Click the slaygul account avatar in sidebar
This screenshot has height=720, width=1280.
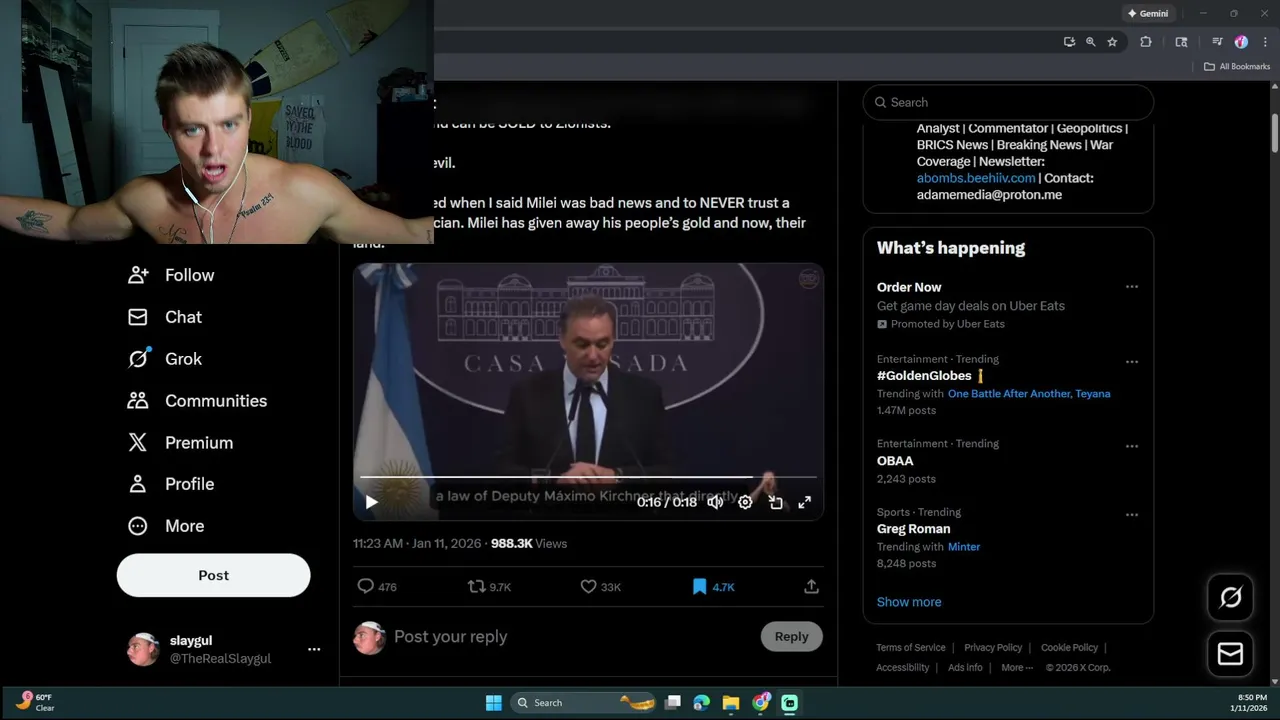coord(143,649)
